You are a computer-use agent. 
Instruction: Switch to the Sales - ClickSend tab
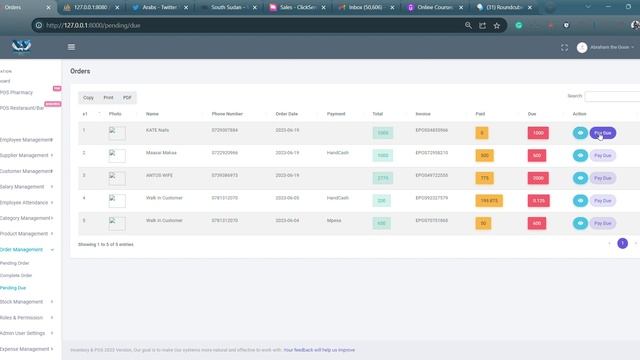coord(297,7)
